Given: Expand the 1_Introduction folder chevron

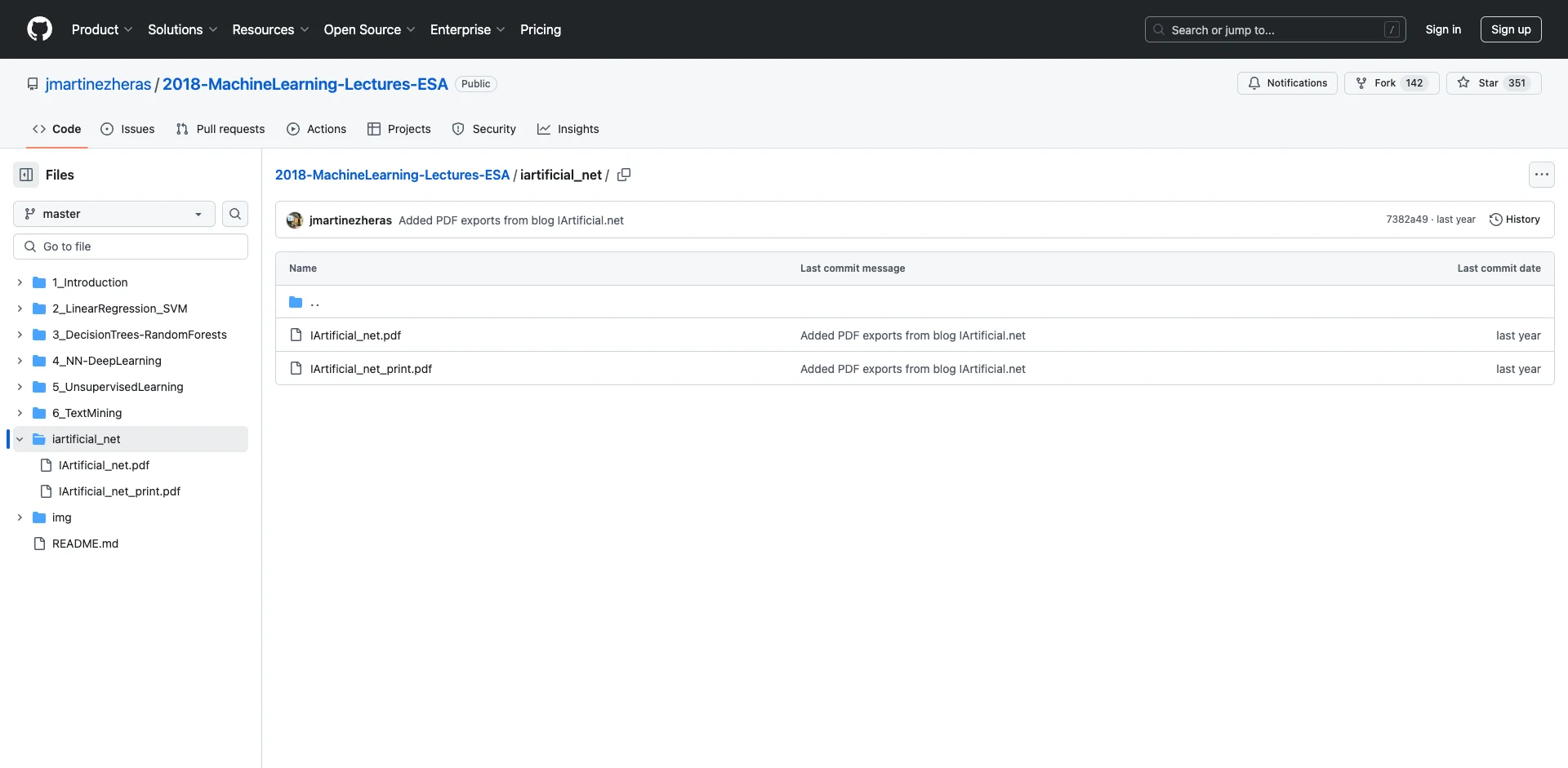Looking at the screenshot, I should [x=20, y=282].
